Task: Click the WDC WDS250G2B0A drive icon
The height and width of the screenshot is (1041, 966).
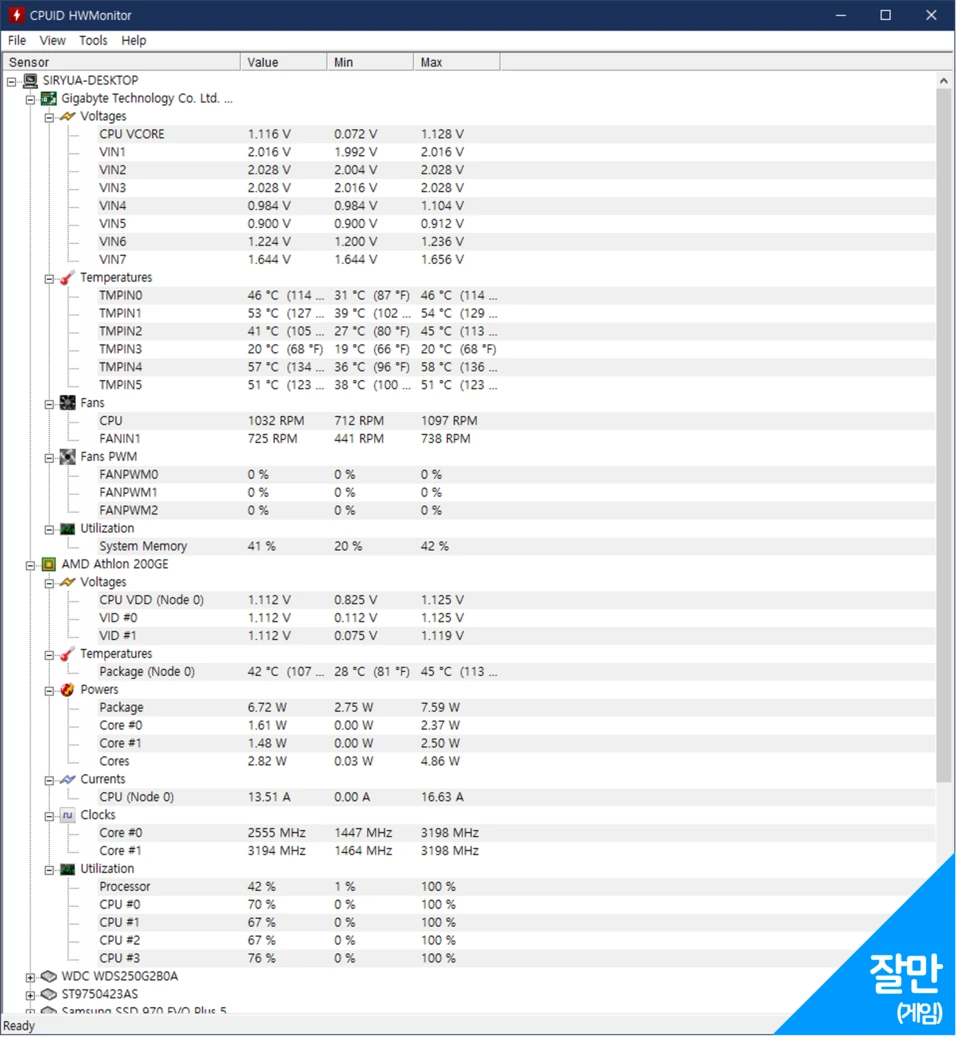Action: tap(49, 975)
